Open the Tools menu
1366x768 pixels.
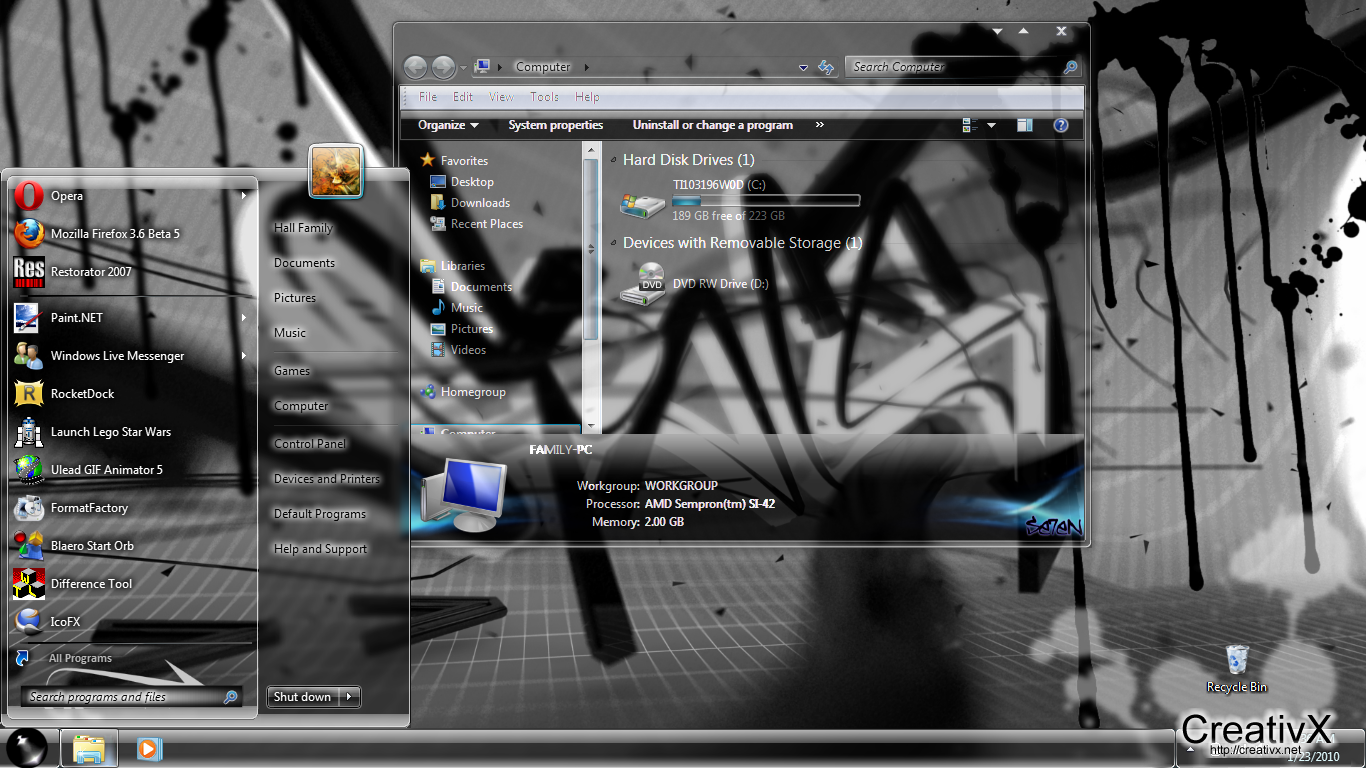(544, 97)
